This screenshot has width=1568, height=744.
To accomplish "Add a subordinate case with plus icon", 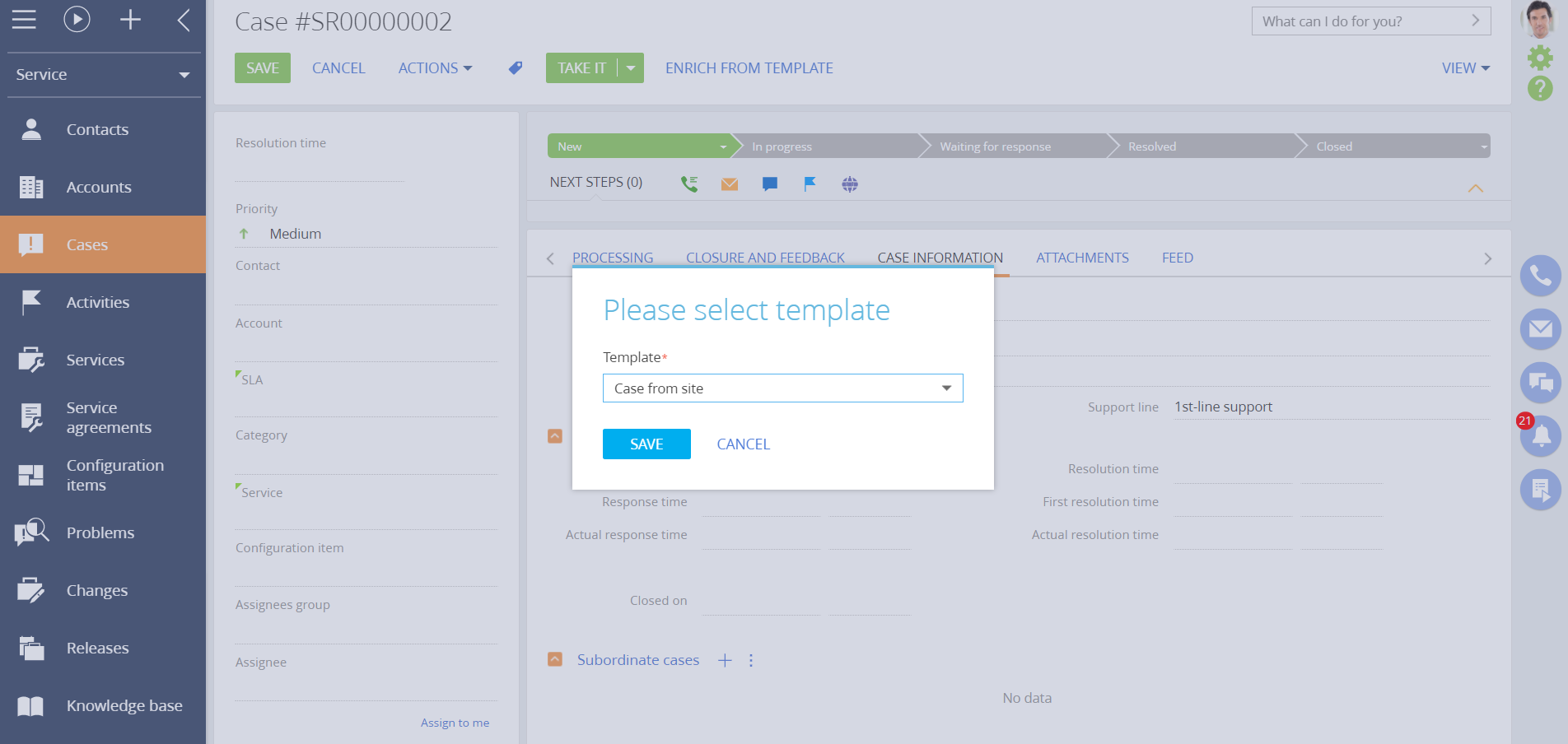I will tap(725, 660).
